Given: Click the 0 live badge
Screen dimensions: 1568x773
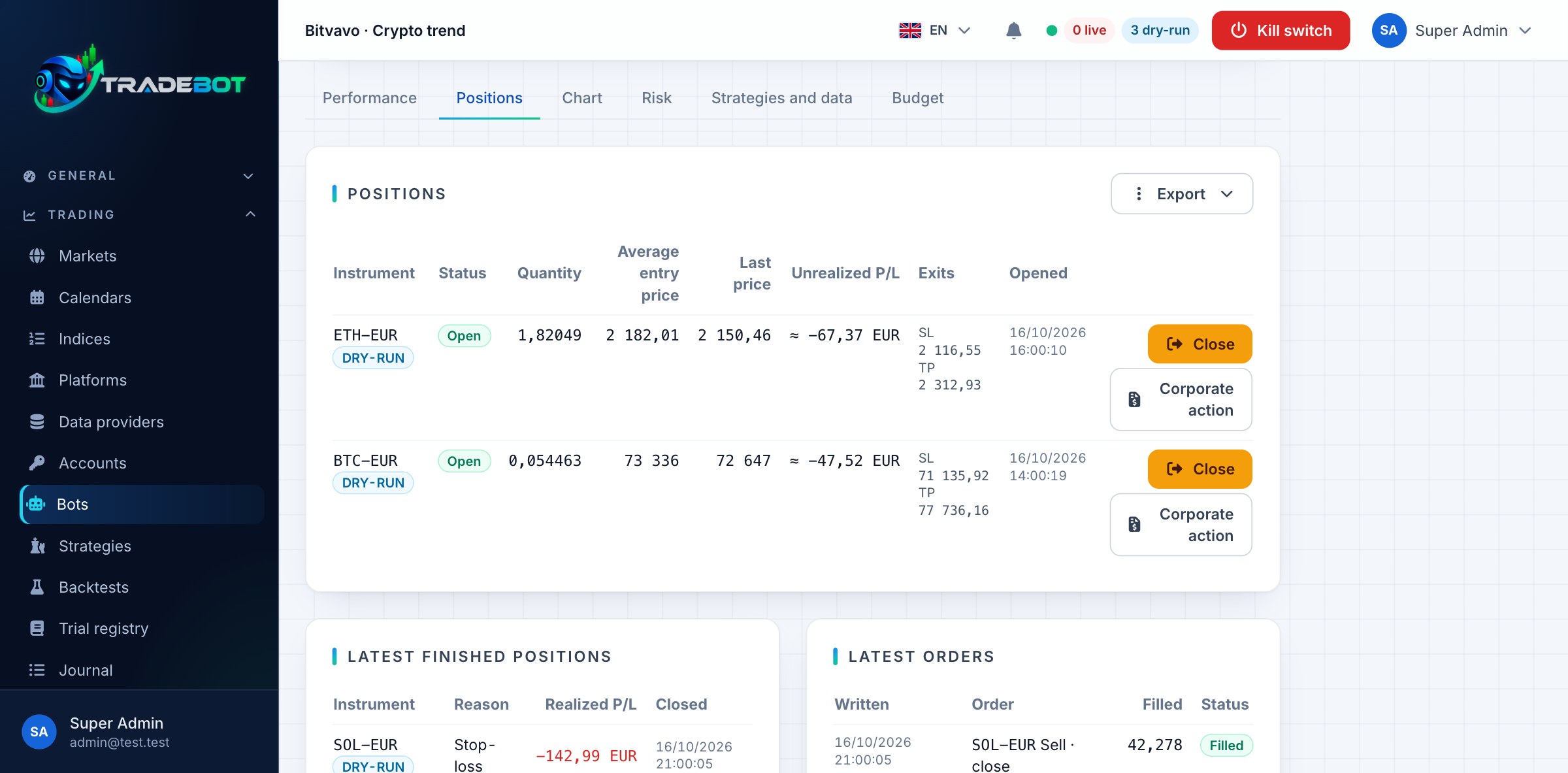Looking at the screenshot, I should point(1089,31).
